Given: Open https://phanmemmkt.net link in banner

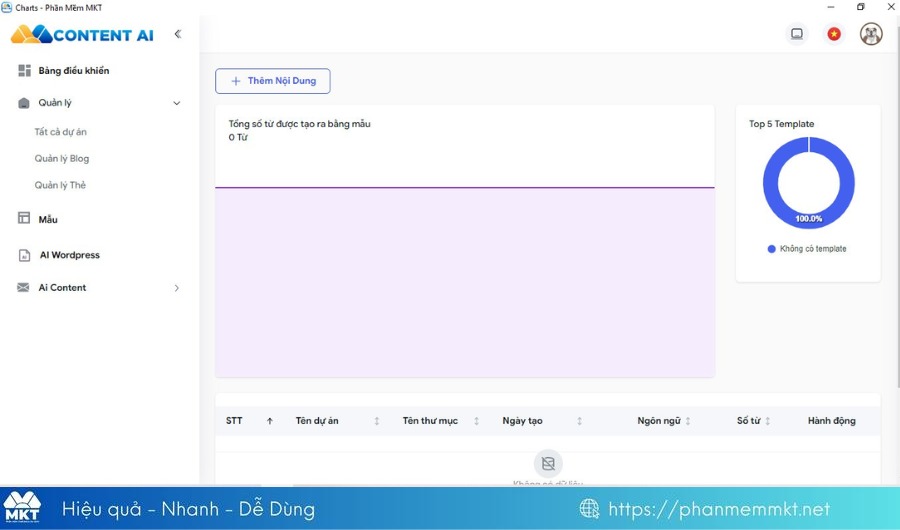Looking at the screenshot, I should tap(719, 509).
